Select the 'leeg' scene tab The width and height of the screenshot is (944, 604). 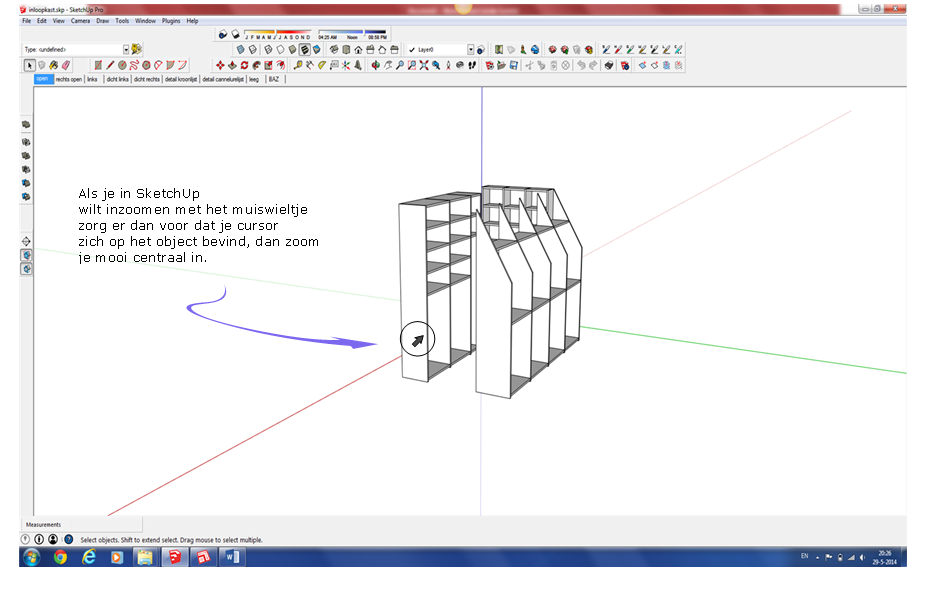click(254, 79)
